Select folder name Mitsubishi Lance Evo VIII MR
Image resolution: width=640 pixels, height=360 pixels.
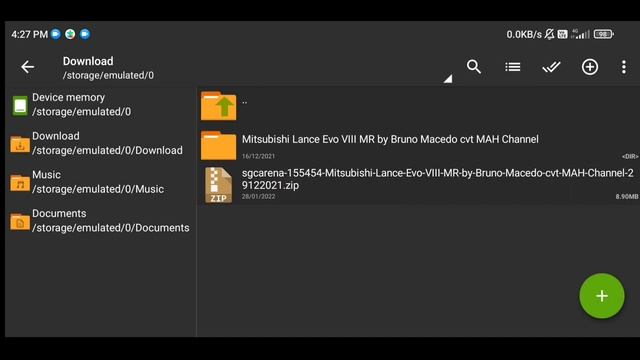[390, 139]
